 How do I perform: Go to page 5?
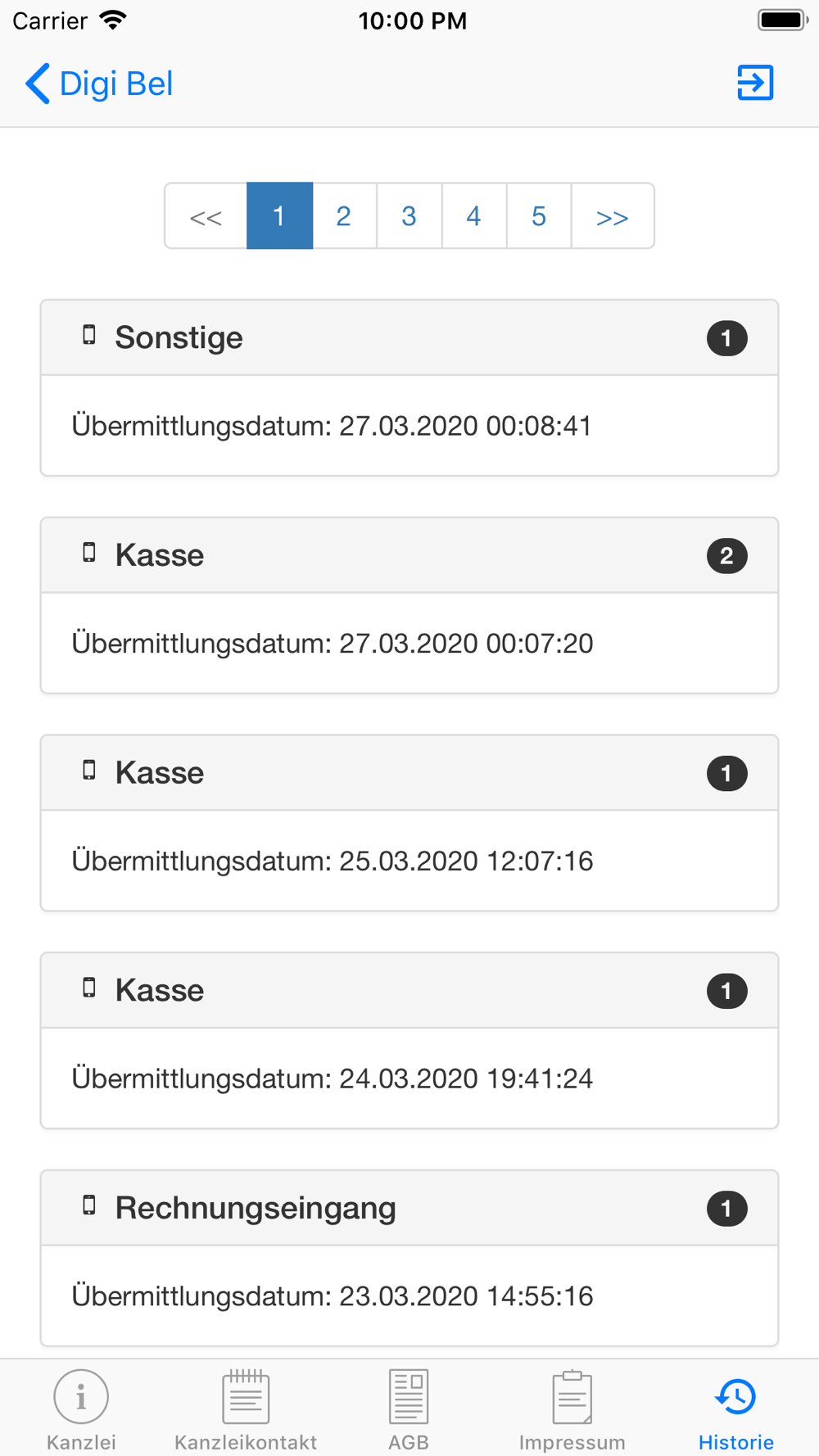(x=538, y=215)
